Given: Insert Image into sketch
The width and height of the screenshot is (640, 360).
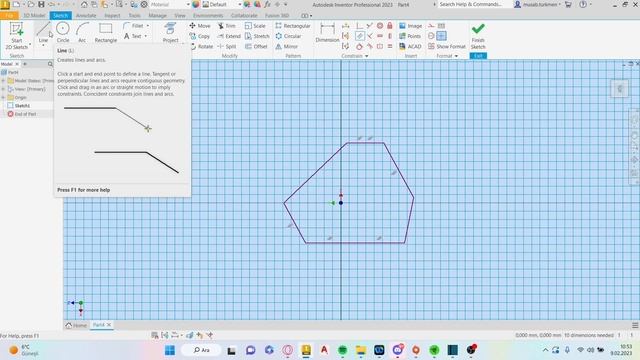Looking at the screenshot, I should [411, 26].
